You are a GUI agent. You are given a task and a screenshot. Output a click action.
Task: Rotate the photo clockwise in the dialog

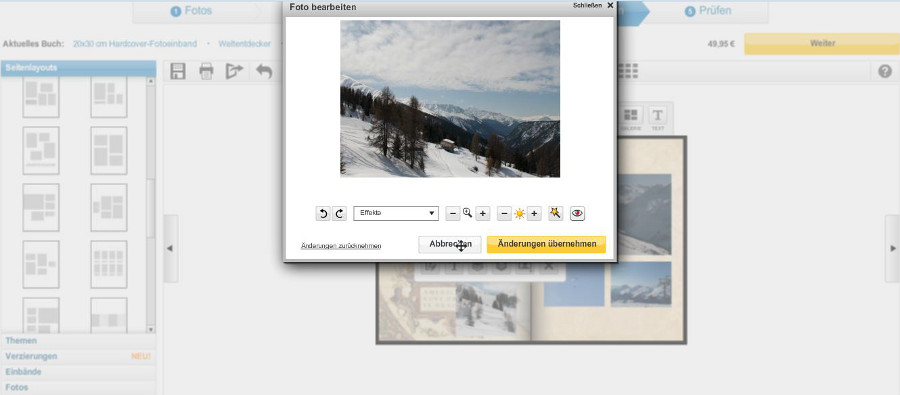pos(339,214)
